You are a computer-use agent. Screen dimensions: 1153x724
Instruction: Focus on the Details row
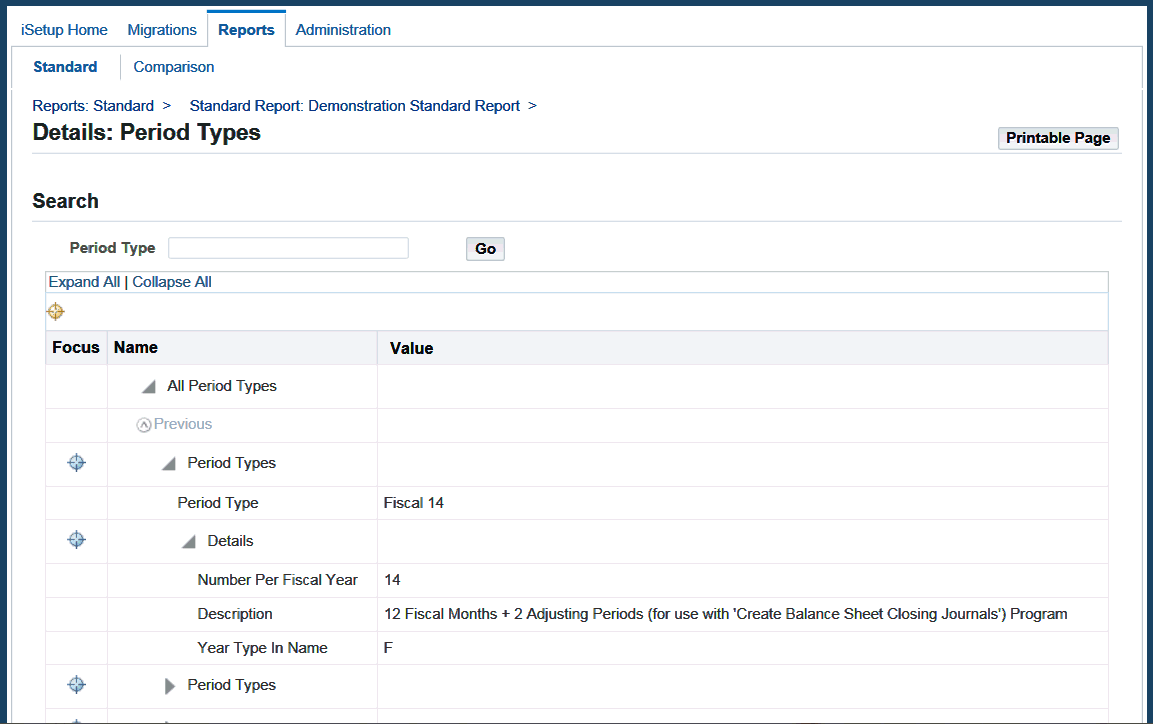[x=76, y=540]
